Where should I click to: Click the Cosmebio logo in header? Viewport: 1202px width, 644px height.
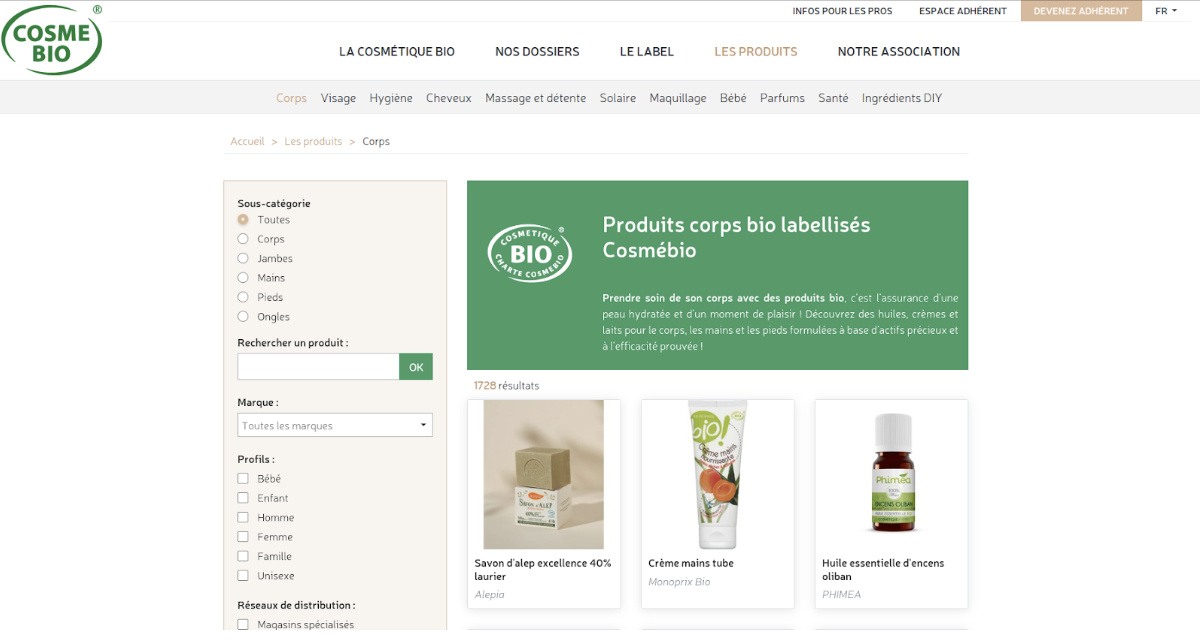click(x=52, y=40)
